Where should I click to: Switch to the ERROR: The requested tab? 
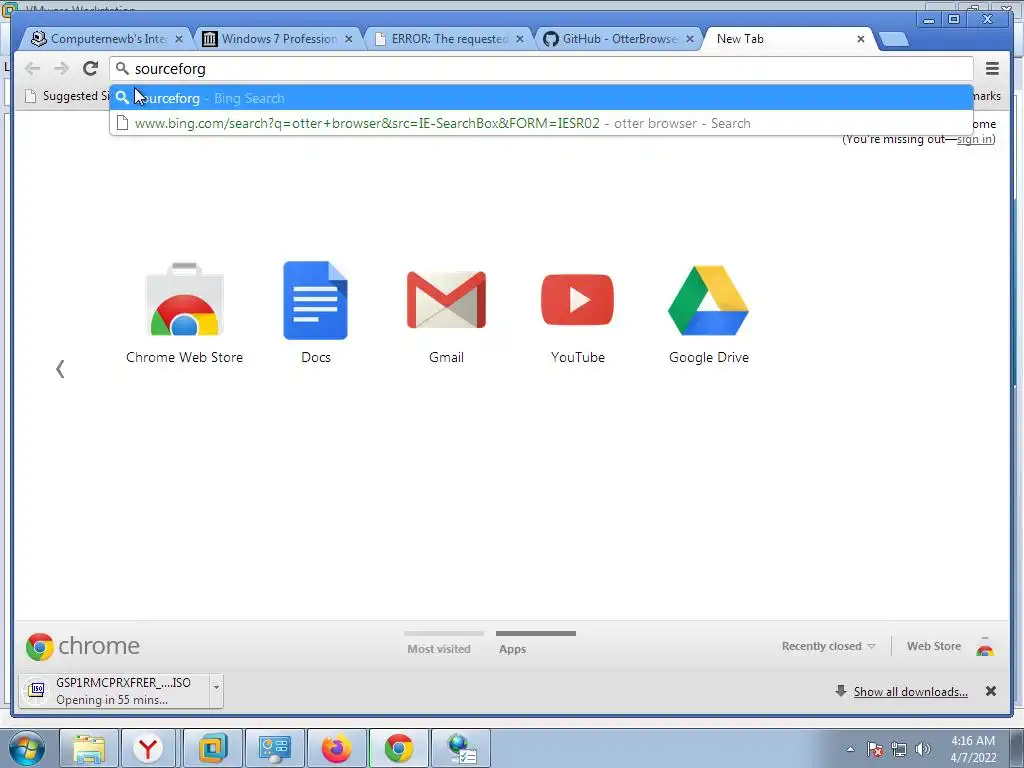pyautogui.click(x=449, y=39)
